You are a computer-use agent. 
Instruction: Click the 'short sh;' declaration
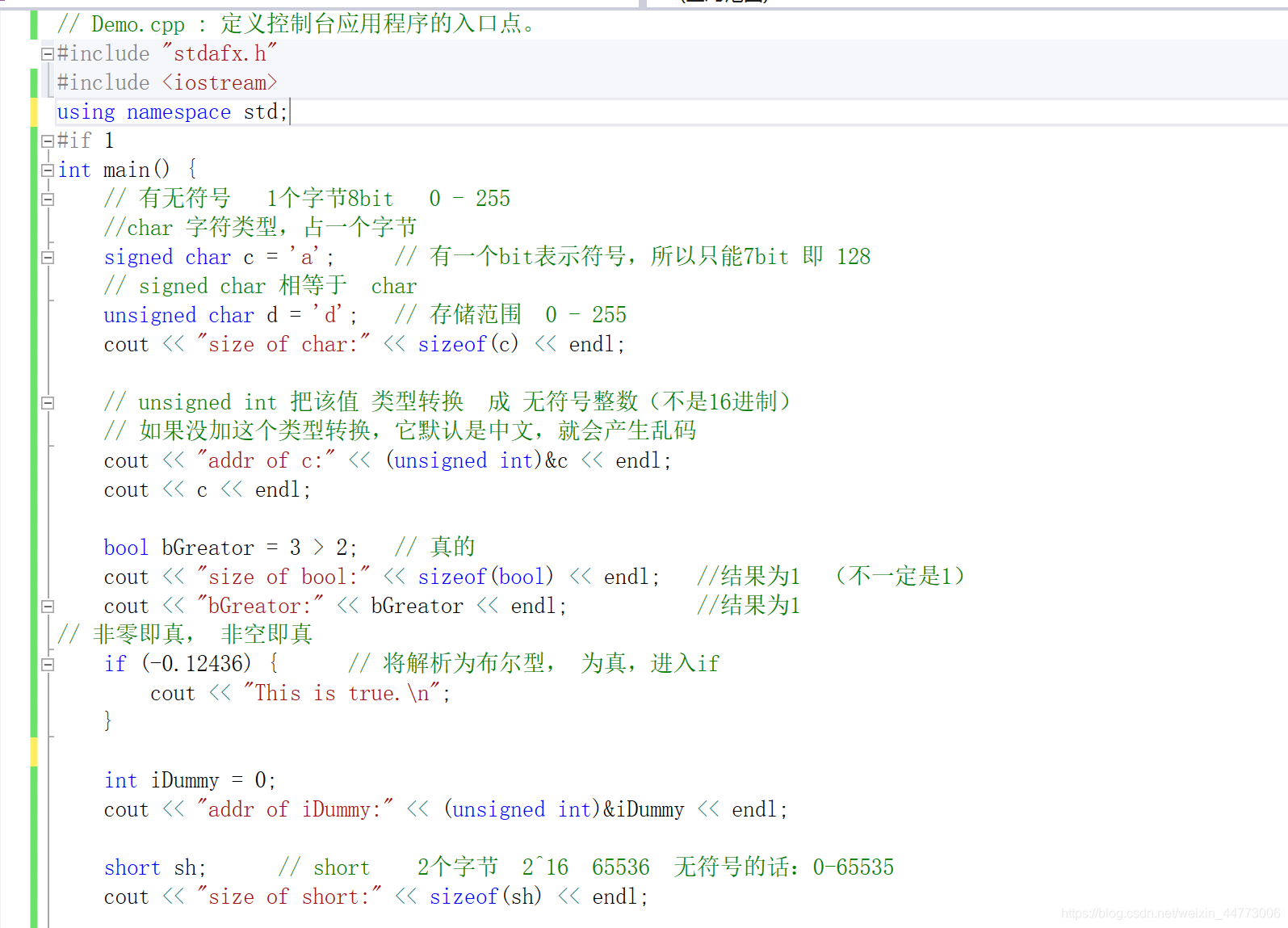tap(155, 867)
